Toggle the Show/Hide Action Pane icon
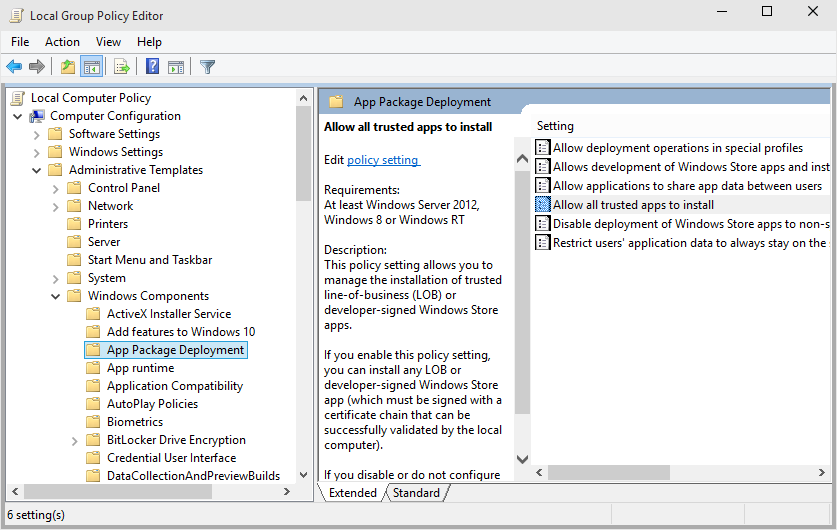 (x=176, y=67)
